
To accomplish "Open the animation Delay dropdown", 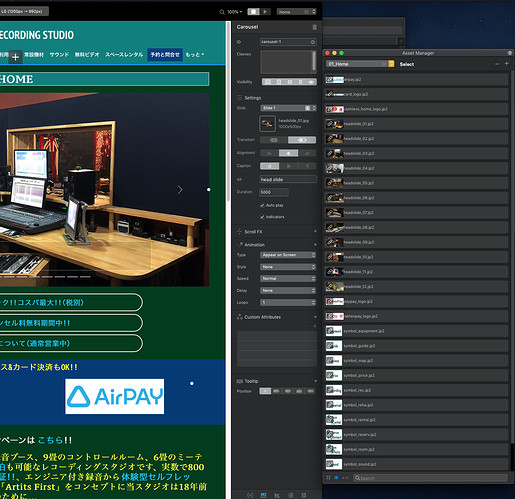I will click(x=288, y=291).
